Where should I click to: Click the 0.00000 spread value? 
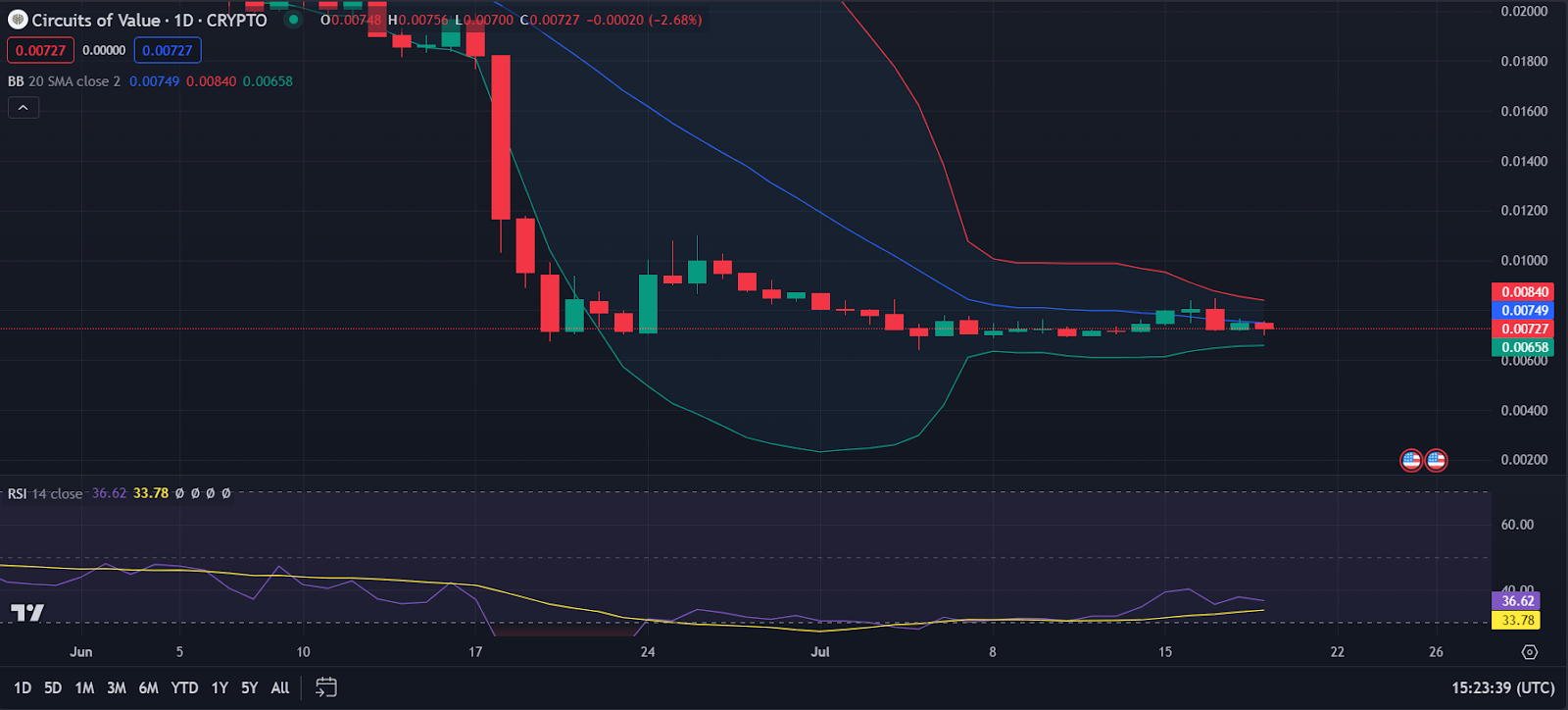[104, 50]
